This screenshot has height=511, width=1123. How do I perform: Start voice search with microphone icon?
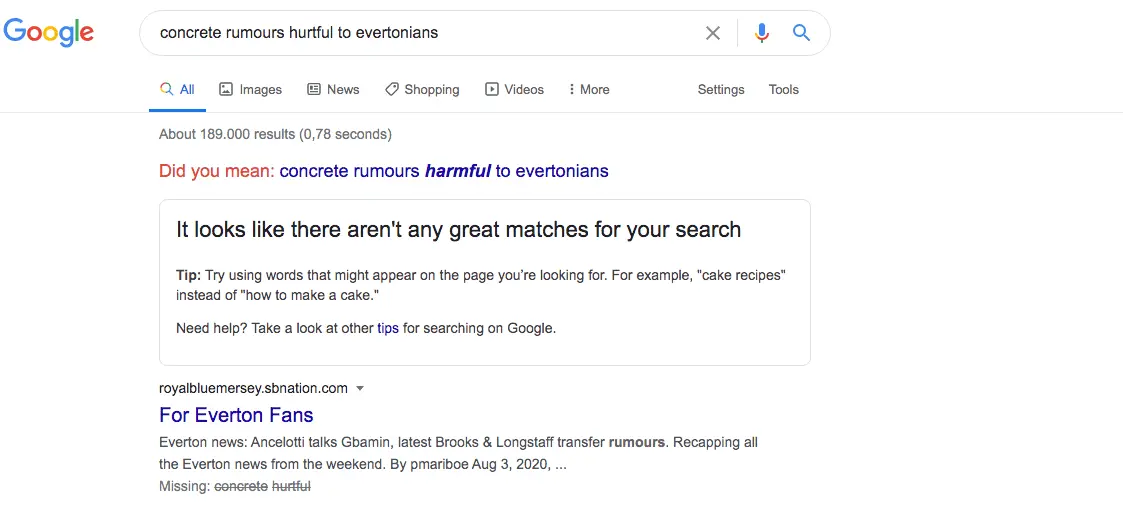762,33
